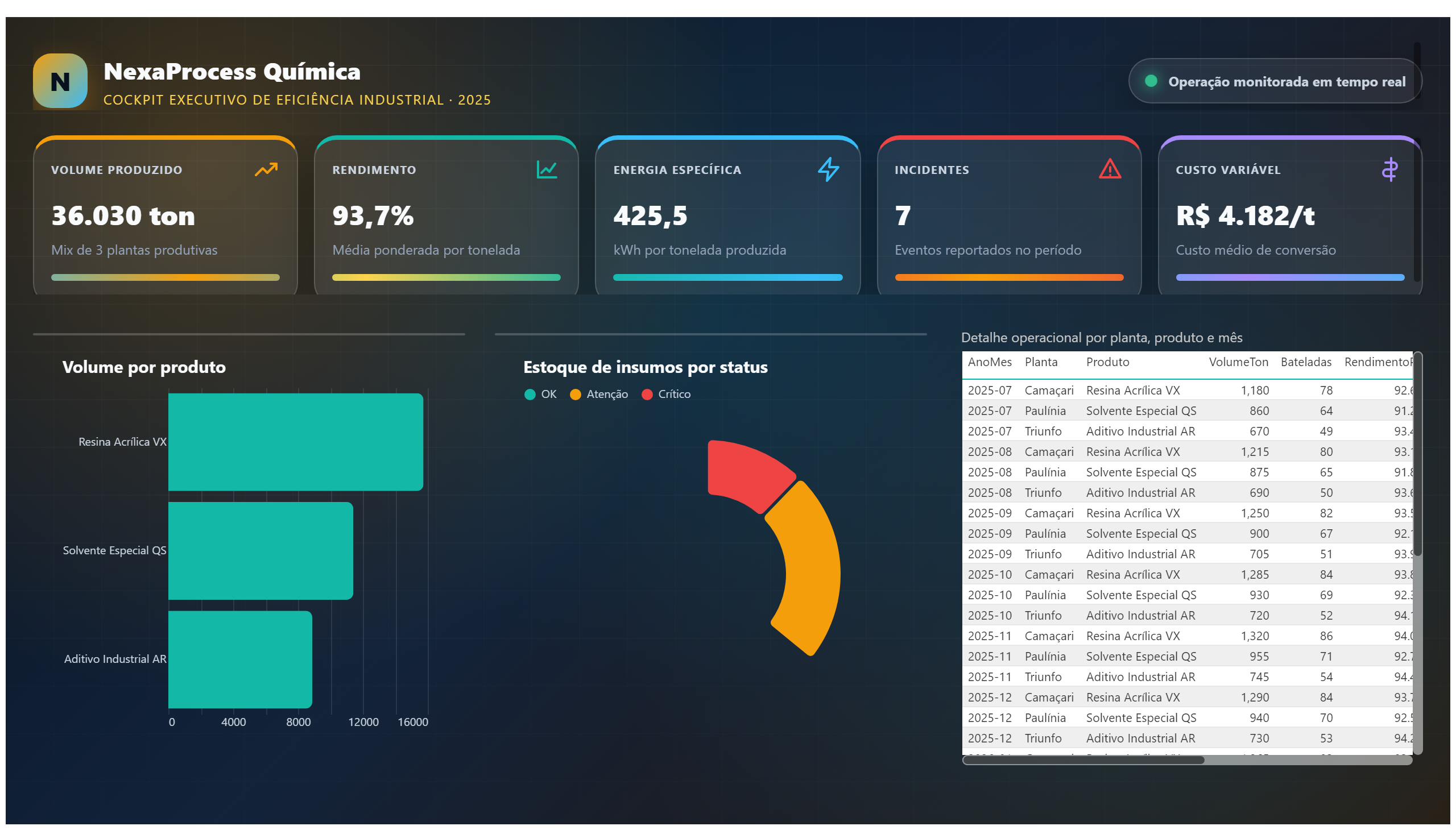Click the NexaProcess N logo icon
Screen dimensions: 1456x830
60,81
